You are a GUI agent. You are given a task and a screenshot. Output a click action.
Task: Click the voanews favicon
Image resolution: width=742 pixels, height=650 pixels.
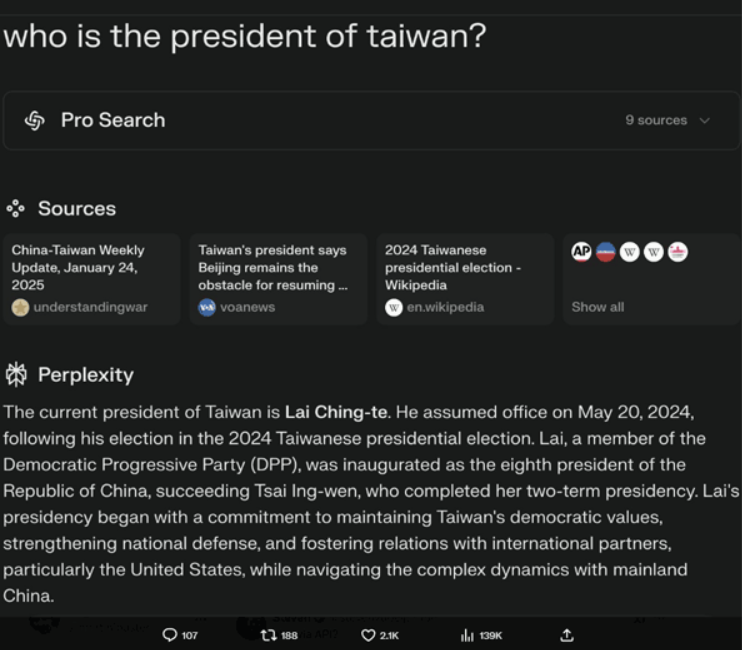(x=207, y=307)
